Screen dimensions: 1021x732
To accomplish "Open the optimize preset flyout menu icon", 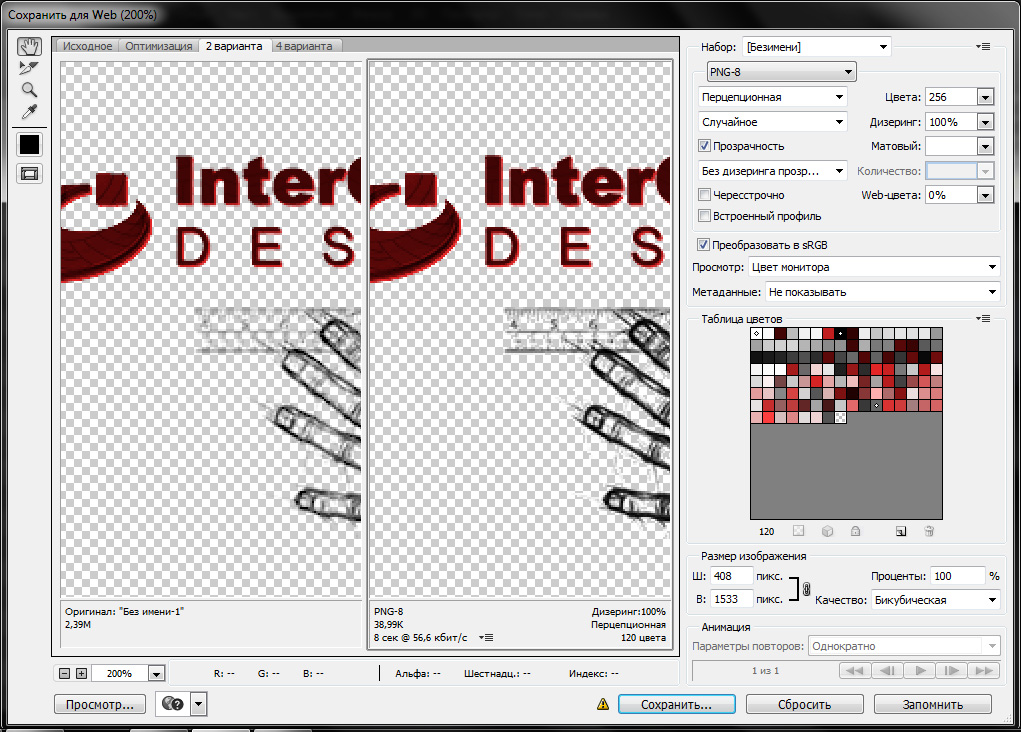I will (x=983, y=47).
